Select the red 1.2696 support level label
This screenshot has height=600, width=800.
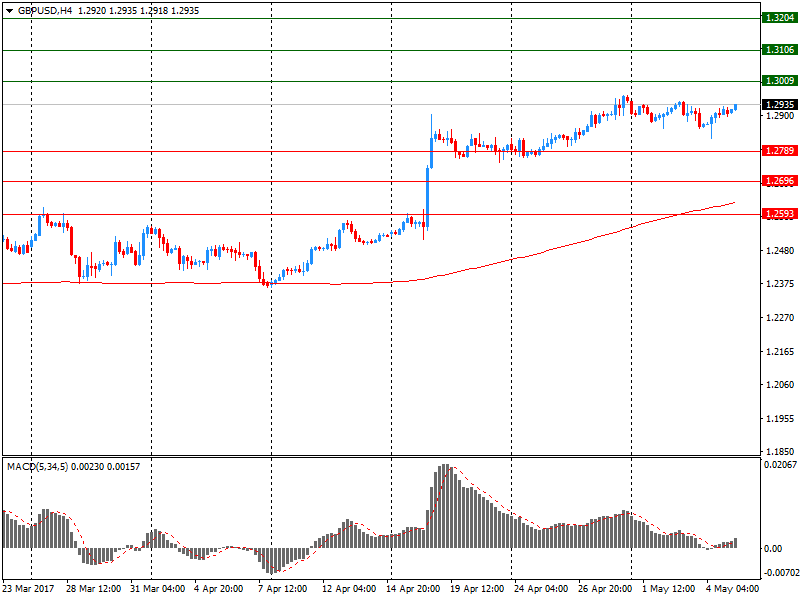point(780,181)
